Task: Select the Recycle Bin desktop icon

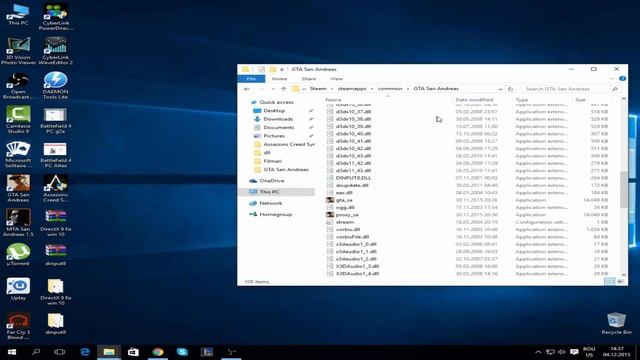Action: point(616,323)
